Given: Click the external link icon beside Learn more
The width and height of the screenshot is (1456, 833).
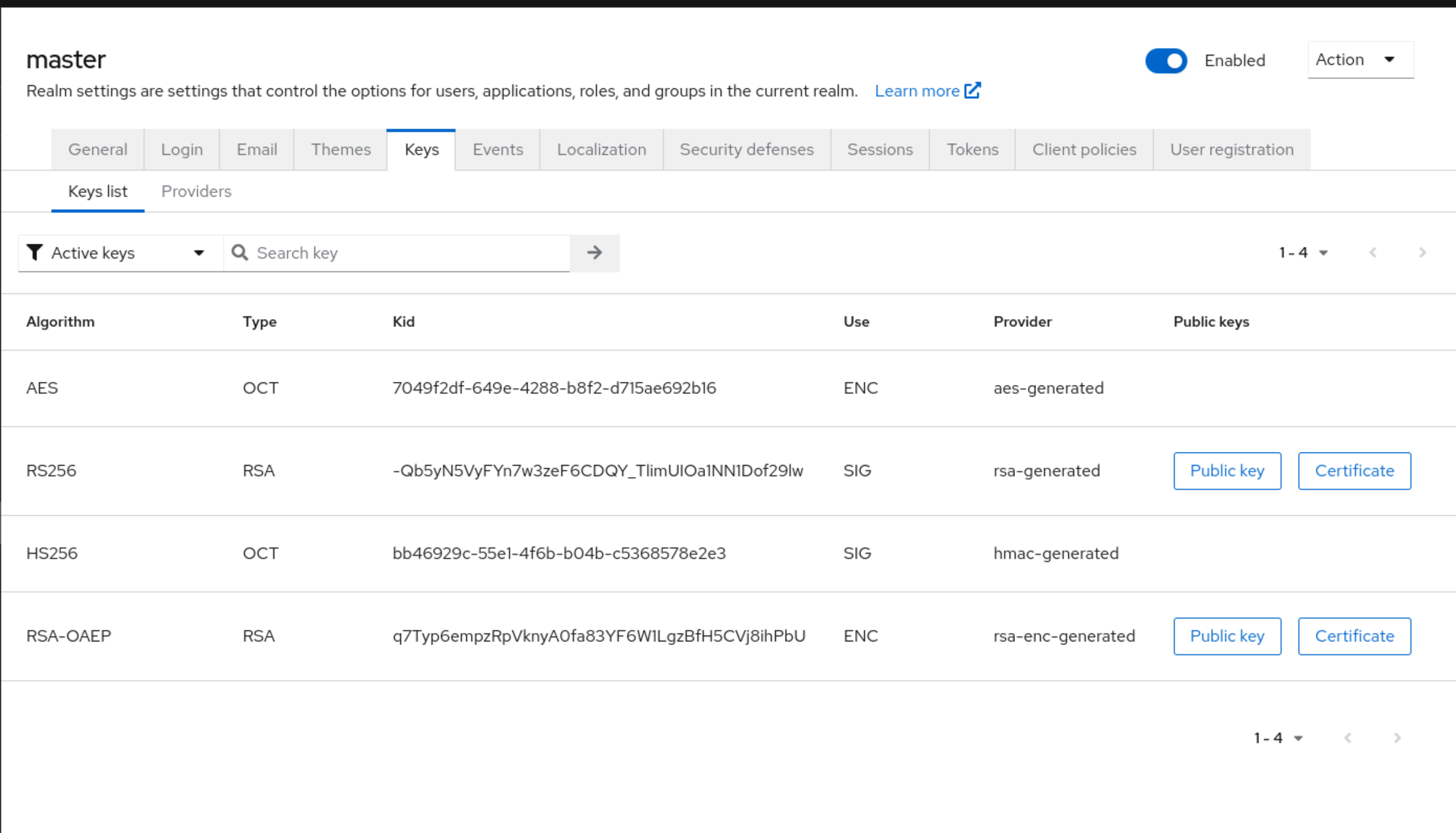Looking at the screenshot, I should point(973,90).
